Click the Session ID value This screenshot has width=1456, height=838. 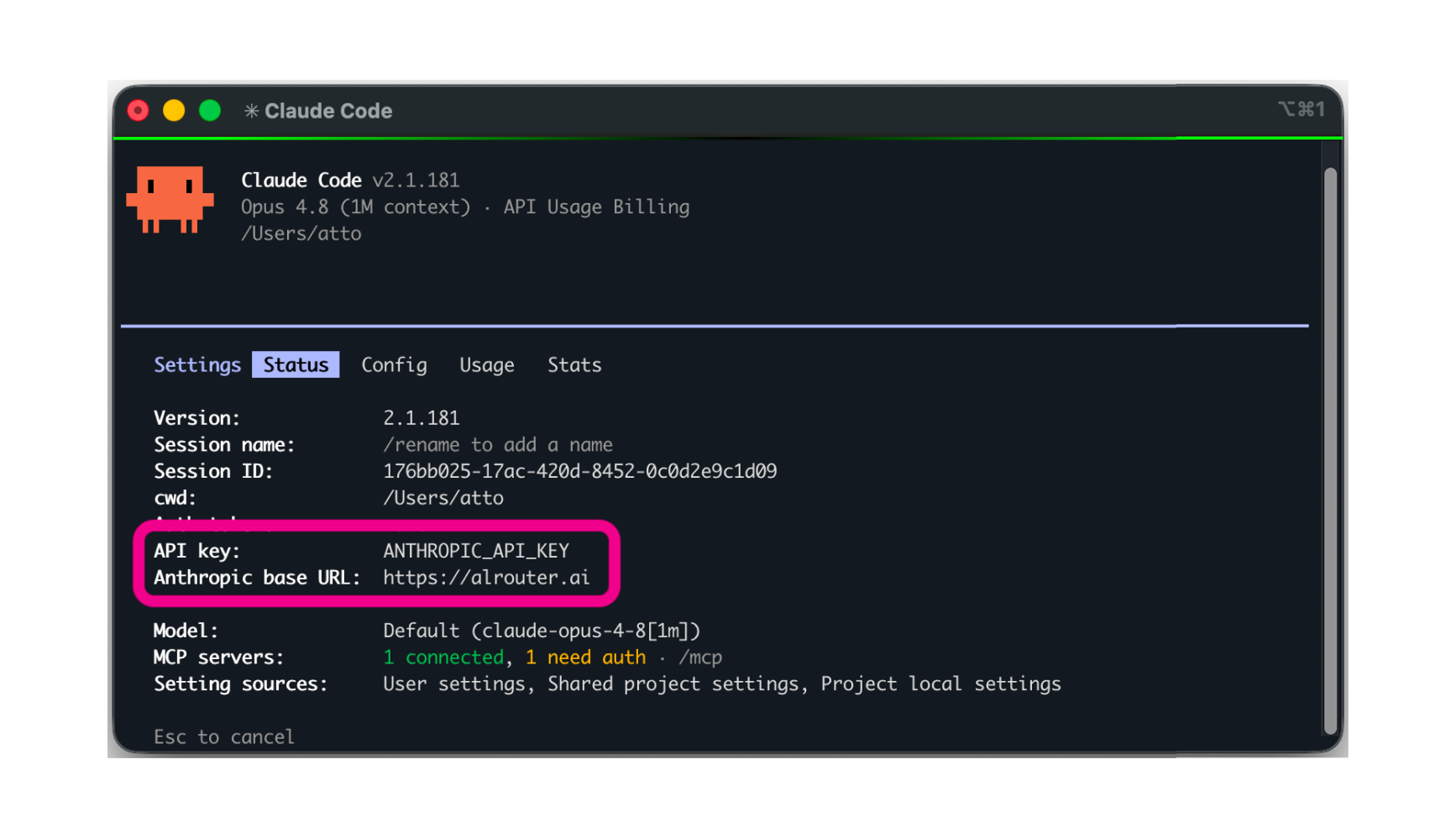coord(580,471)
